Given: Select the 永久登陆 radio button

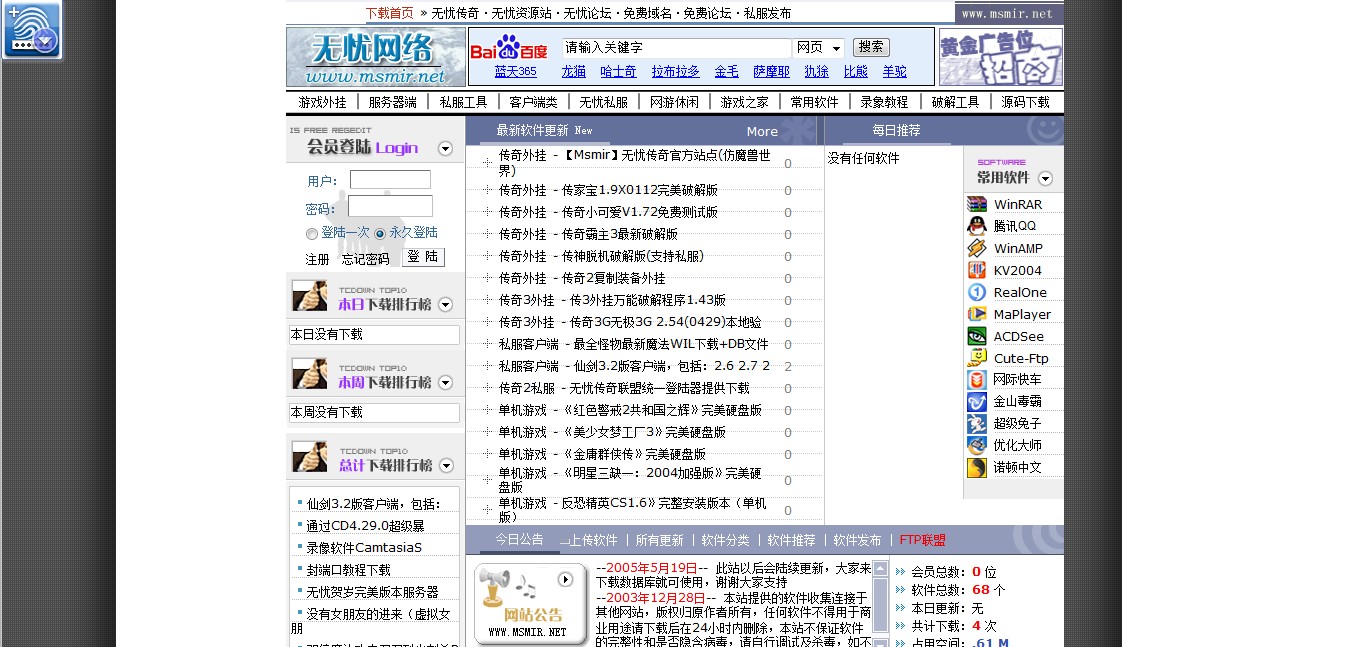Looking at the screenshot, I should click(x=380, y=233).
